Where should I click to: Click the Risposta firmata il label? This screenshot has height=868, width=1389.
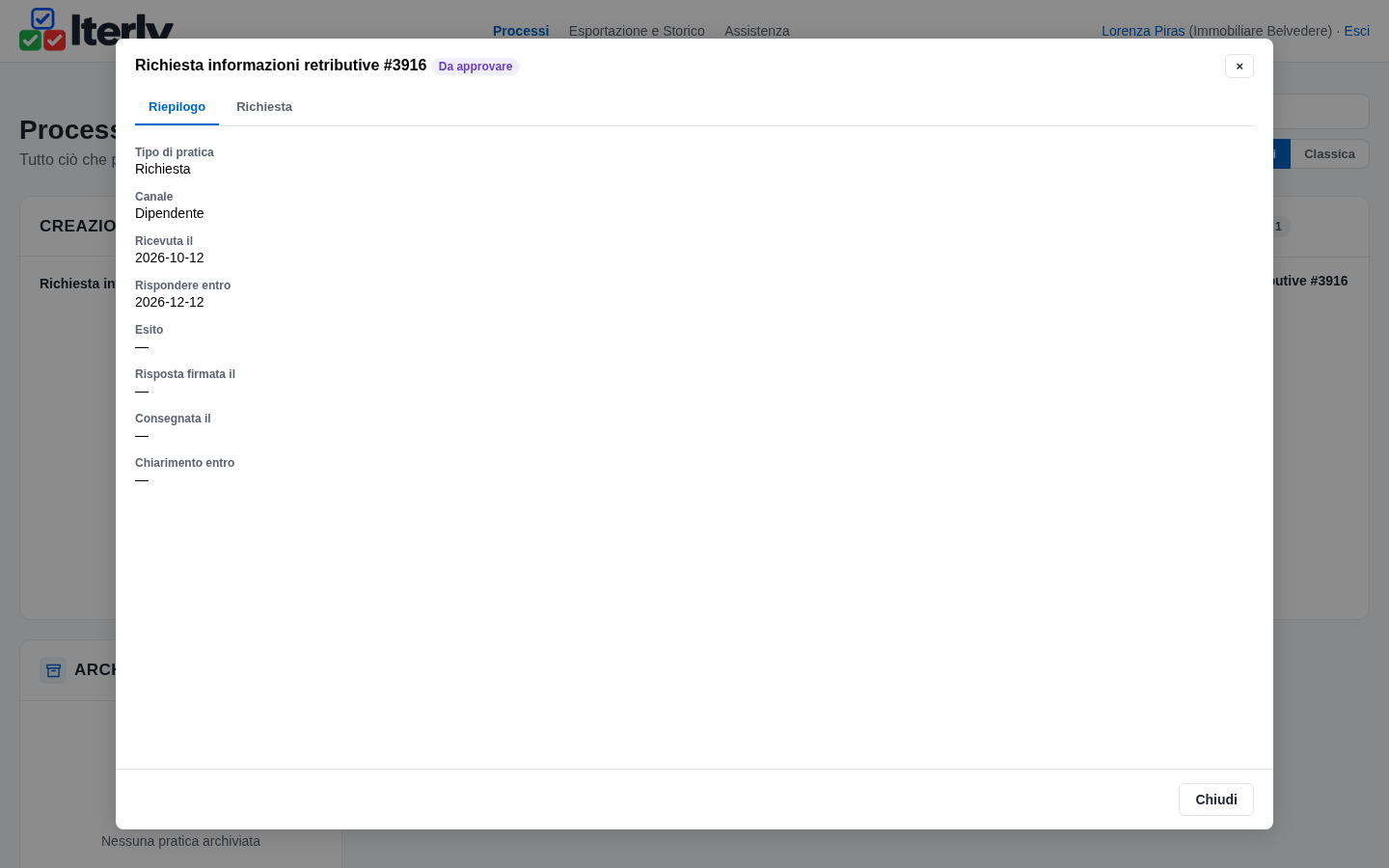point(185,374)
